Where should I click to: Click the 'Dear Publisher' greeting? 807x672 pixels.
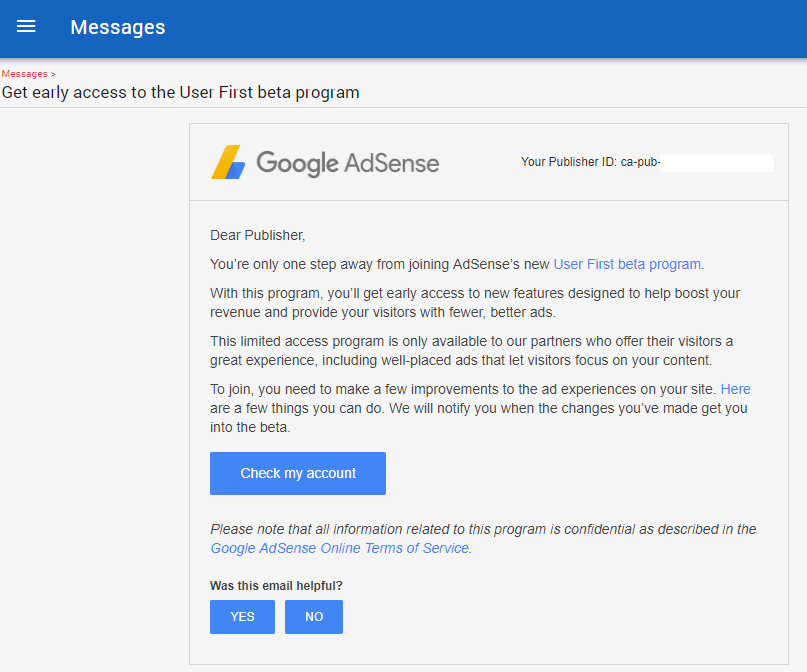point(257,236)
